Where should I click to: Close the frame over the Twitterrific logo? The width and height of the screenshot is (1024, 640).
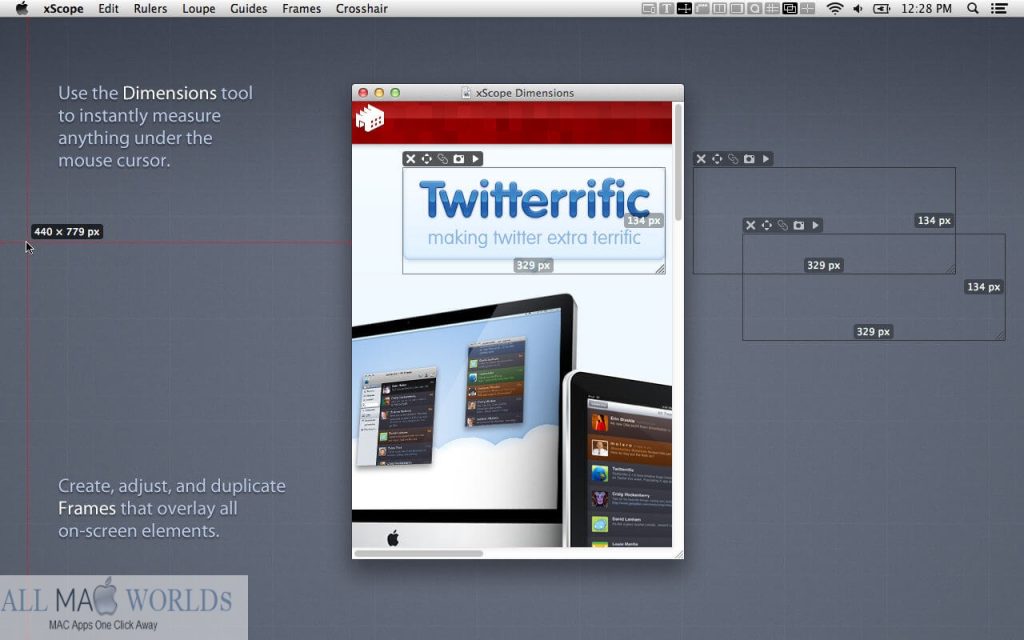point(410,159)
